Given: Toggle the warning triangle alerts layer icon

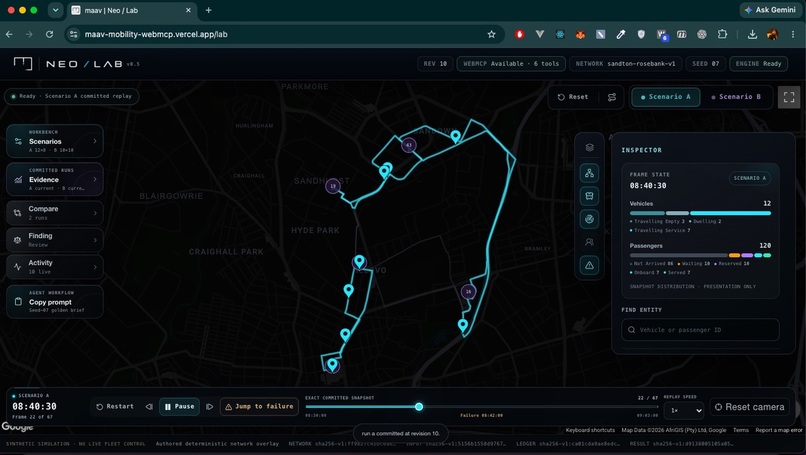Looking at the screenshot, I should 589,265.
